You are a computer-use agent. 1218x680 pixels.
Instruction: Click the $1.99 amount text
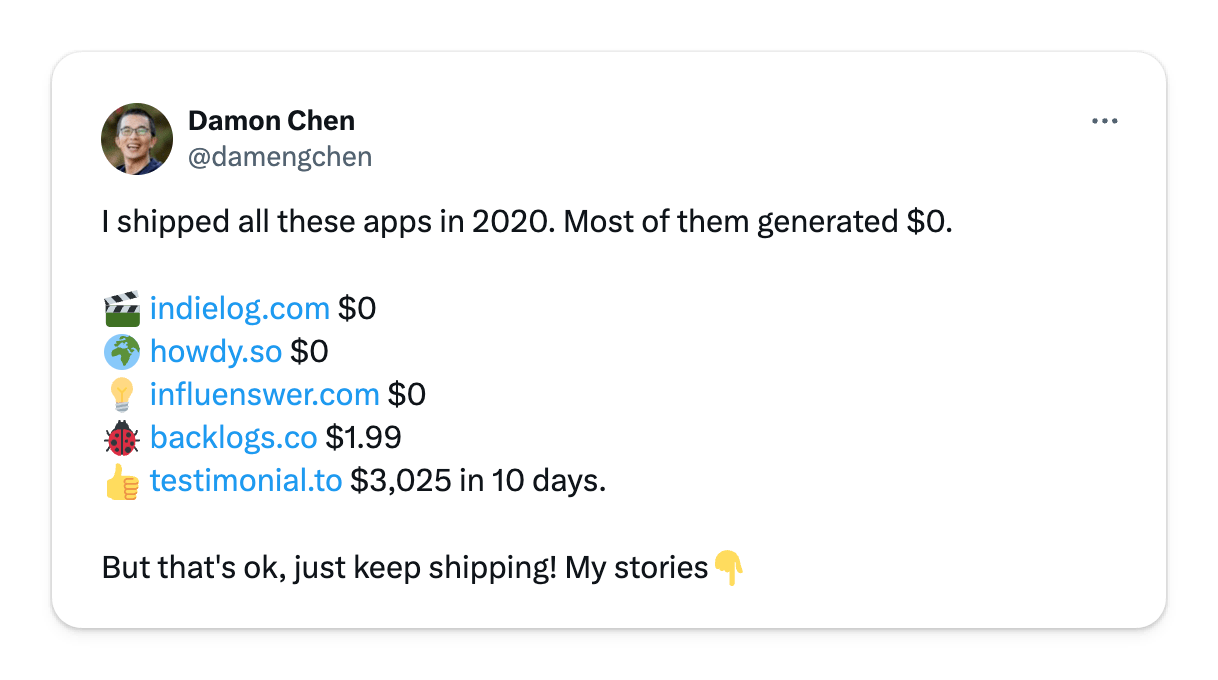point(363,438)
